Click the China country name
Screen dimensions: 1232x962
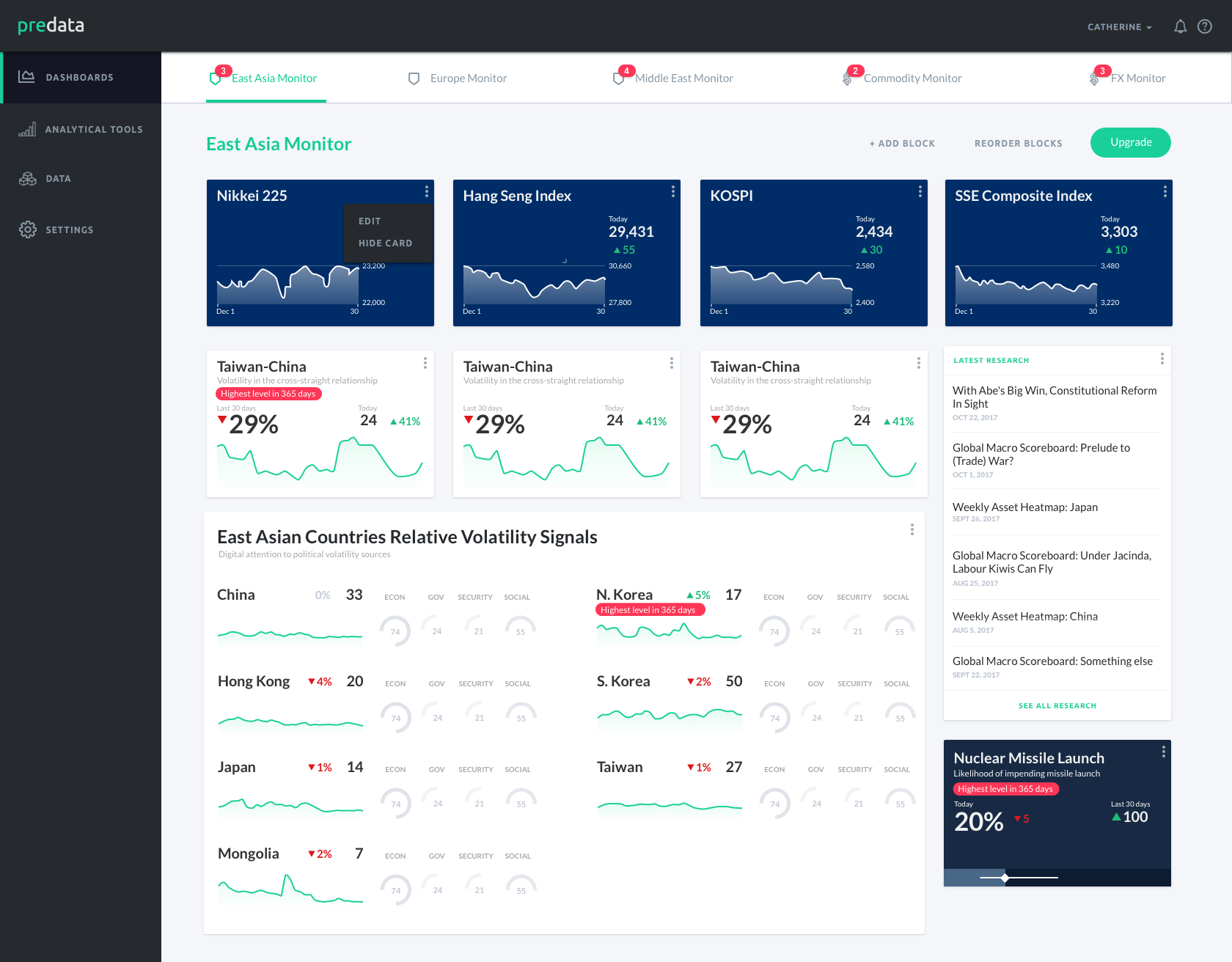tap(235, 595)
